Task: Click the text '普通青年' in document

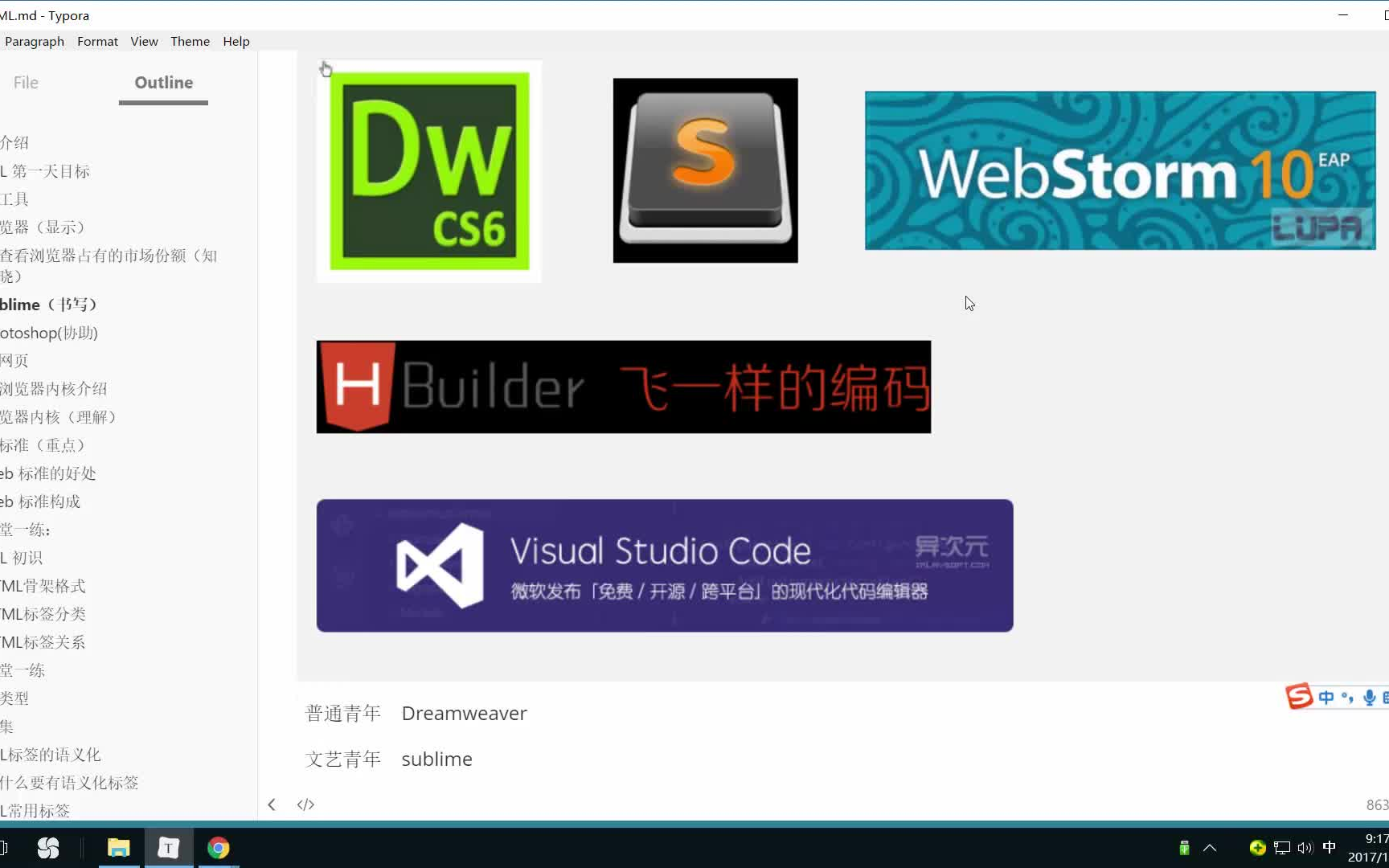Action: [x=343, y=714]
